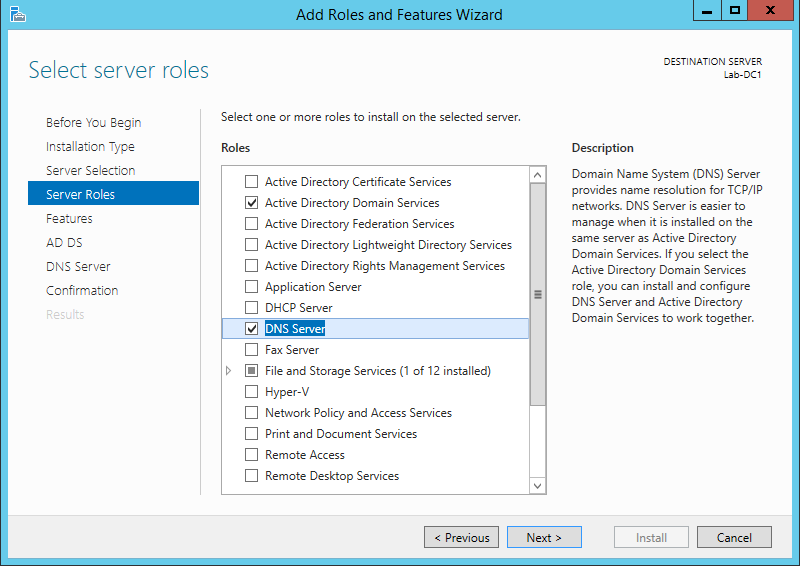Click the roles list scrollbar thumb
The width and height of the screenshot is (800, 566).
pos(538,295)
